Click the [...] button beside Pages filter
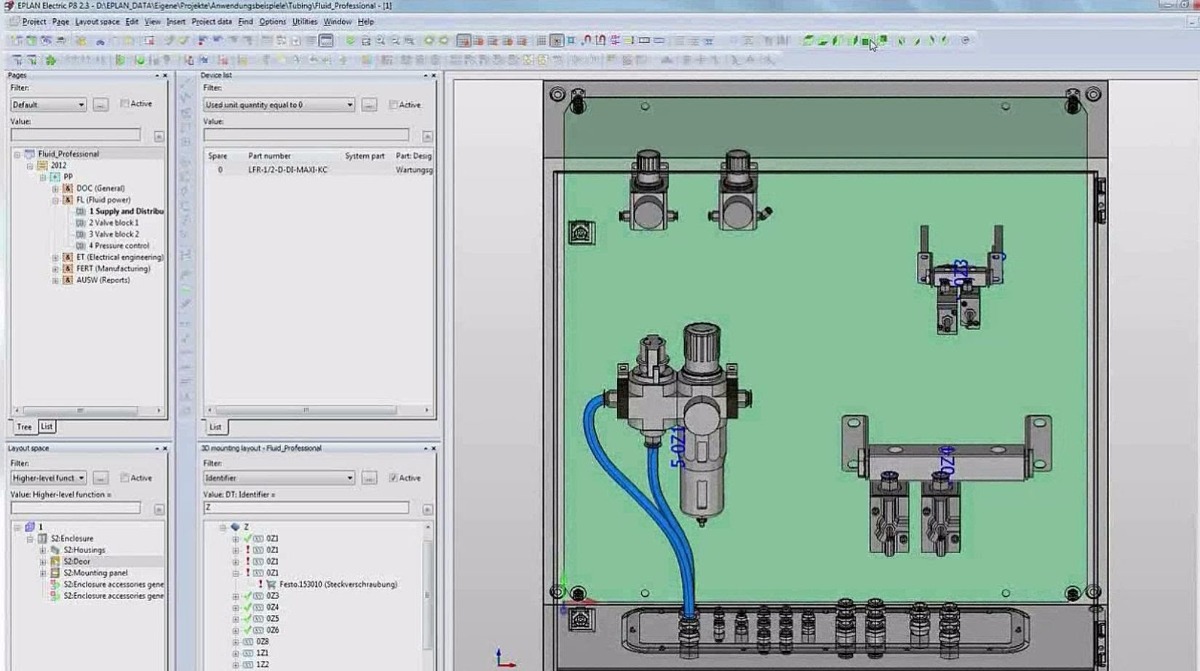The image size is (1200, 671). [x=101, y=104]
